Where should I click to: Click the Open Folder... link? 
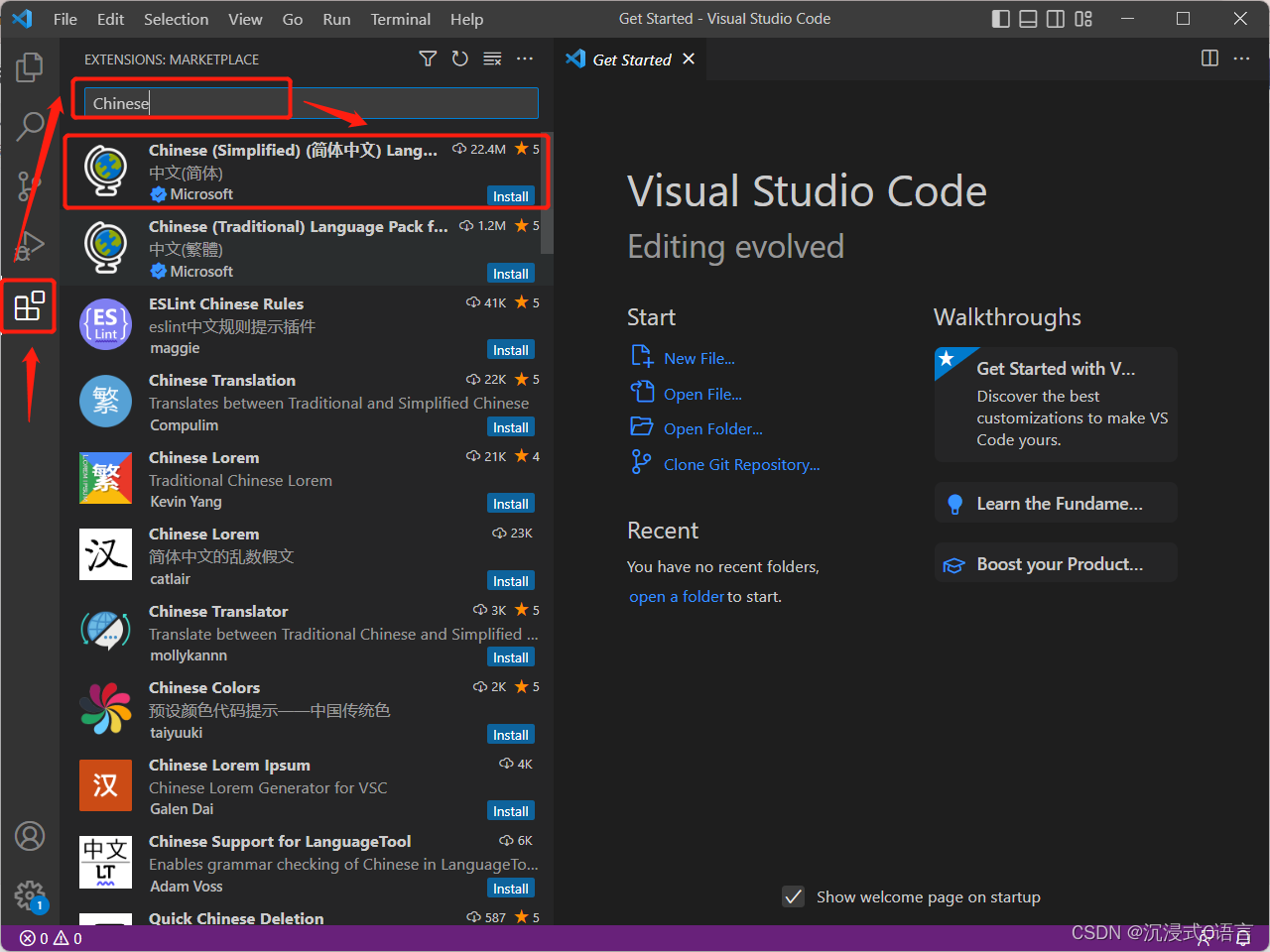tap(713, 428)
